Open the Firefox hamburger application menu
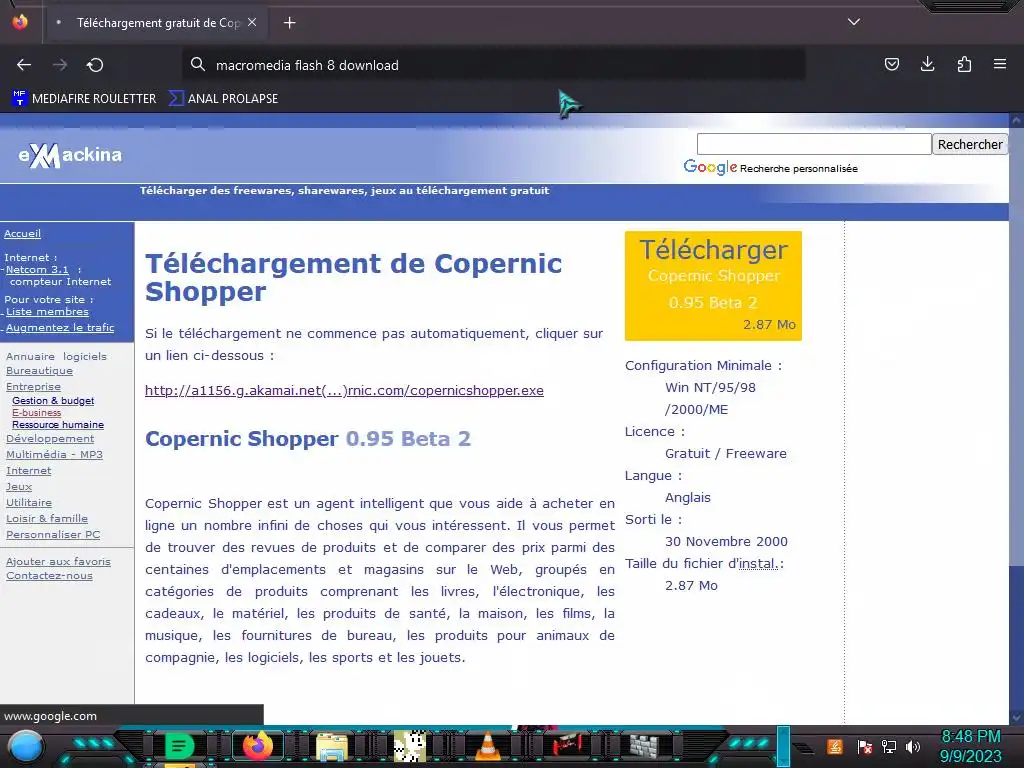This screenshot has width=1024, height=768. [x=1000, y=64]
